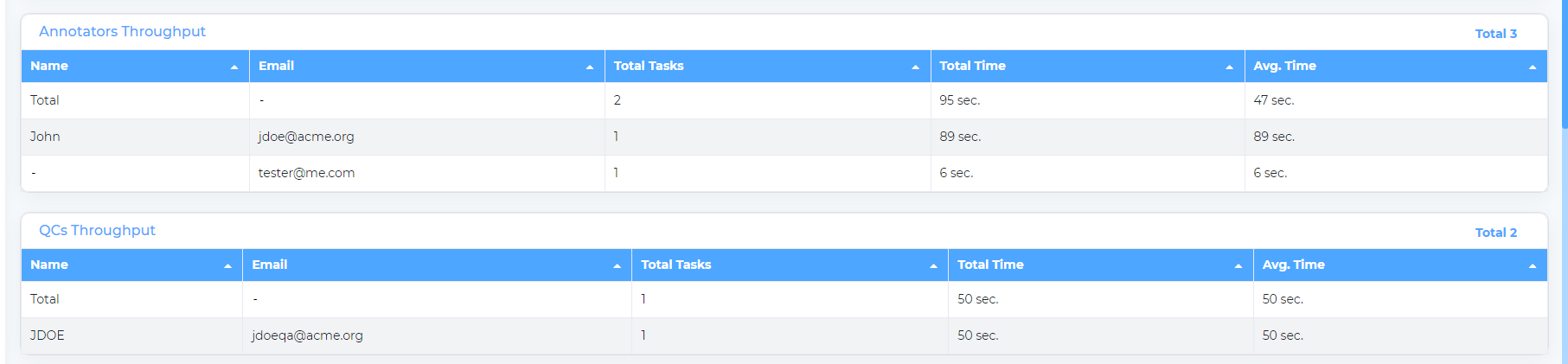This screenshot has width=1568, height=364.
Task: Sort Annotators Total Tasks column arrow
Action: [916, 67]
